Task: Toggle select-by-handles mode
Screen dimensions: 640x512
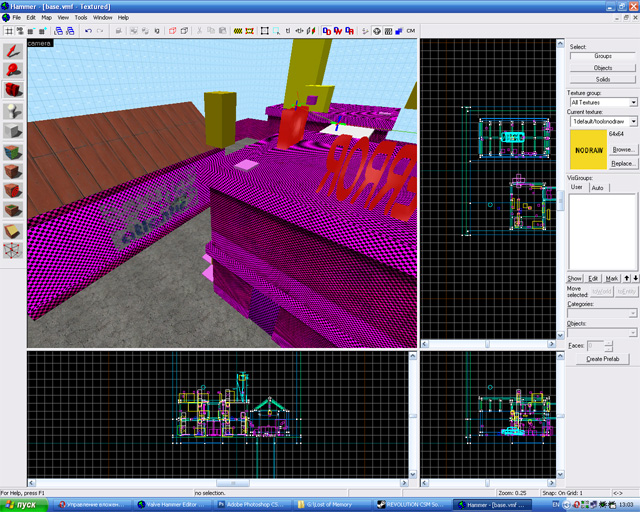Action: [x=265, y=31]
